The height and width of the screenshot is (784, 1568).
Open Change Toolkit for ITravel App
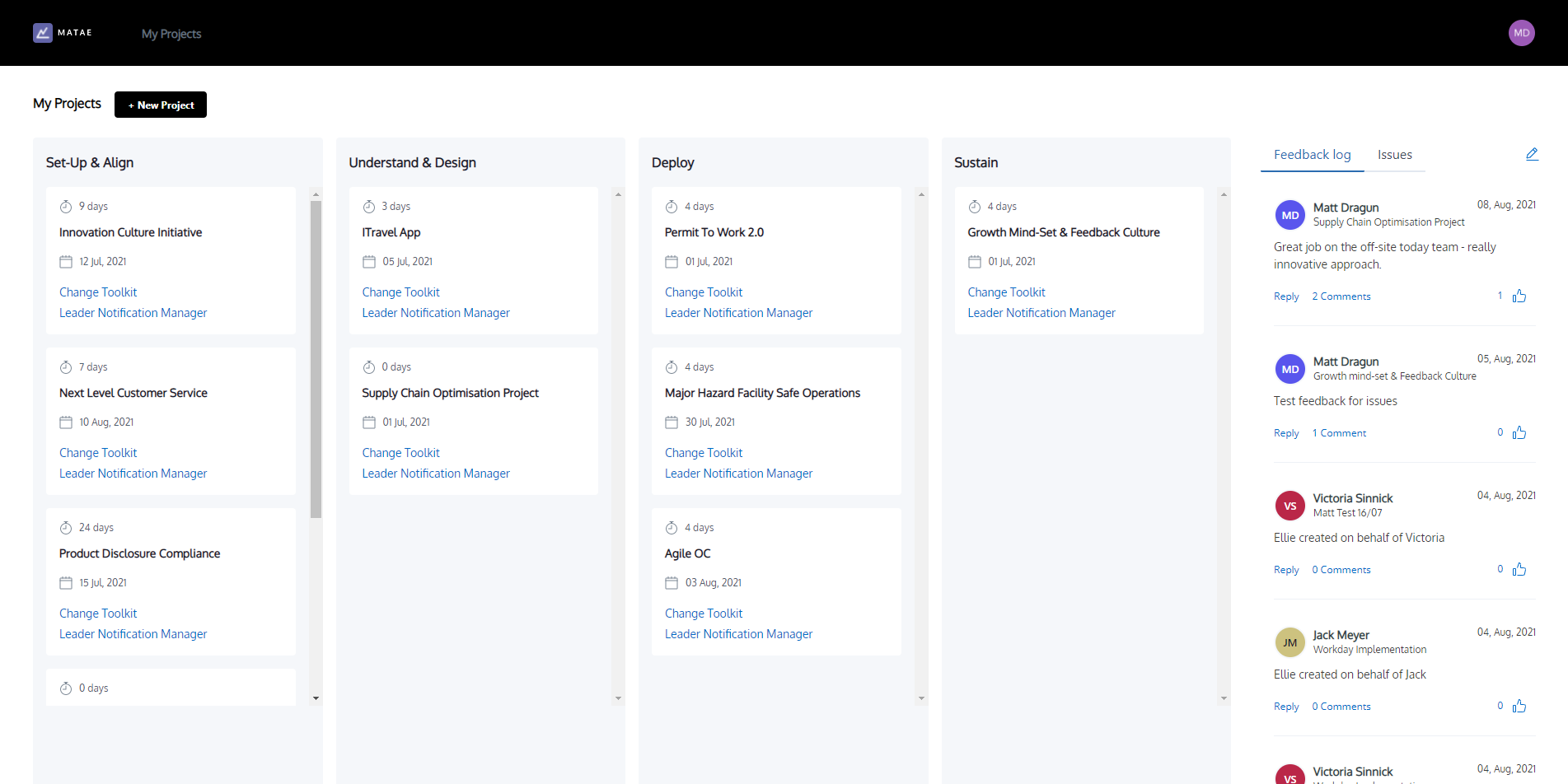400,292
